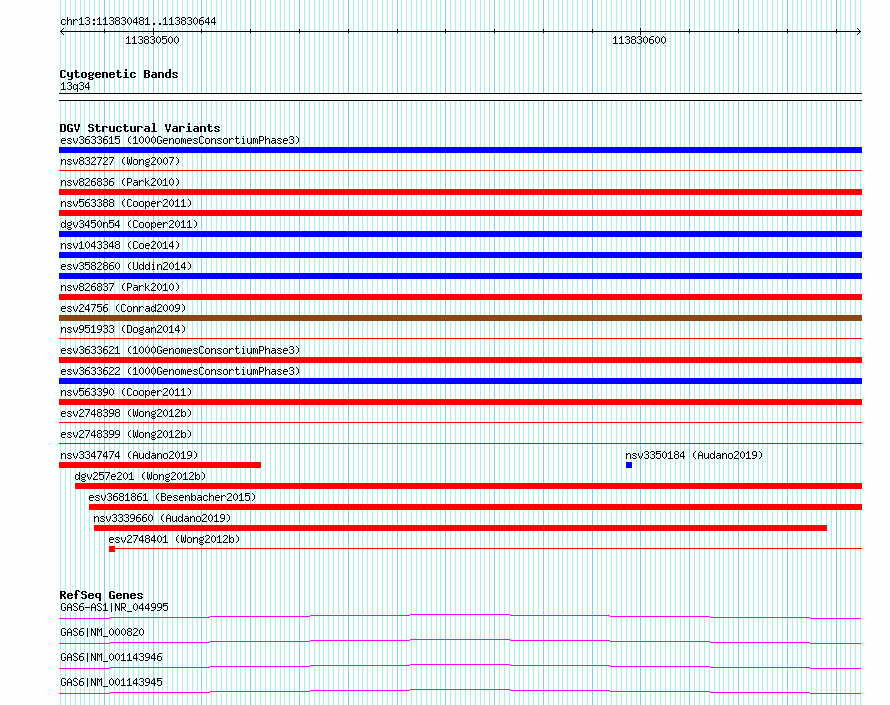Click the esv2748401 (Wong2012b) label

pyautogui.click(x=174, y=539)
